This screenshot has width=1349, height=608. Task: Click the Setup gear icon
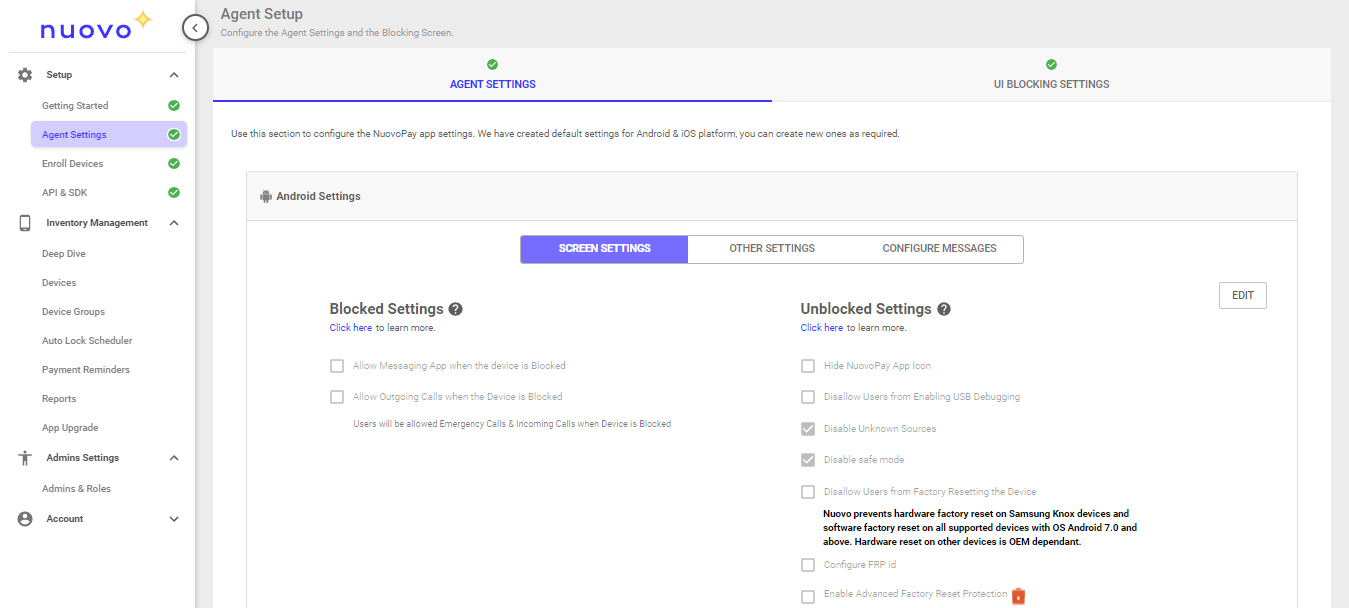click(x=24, y=74)
